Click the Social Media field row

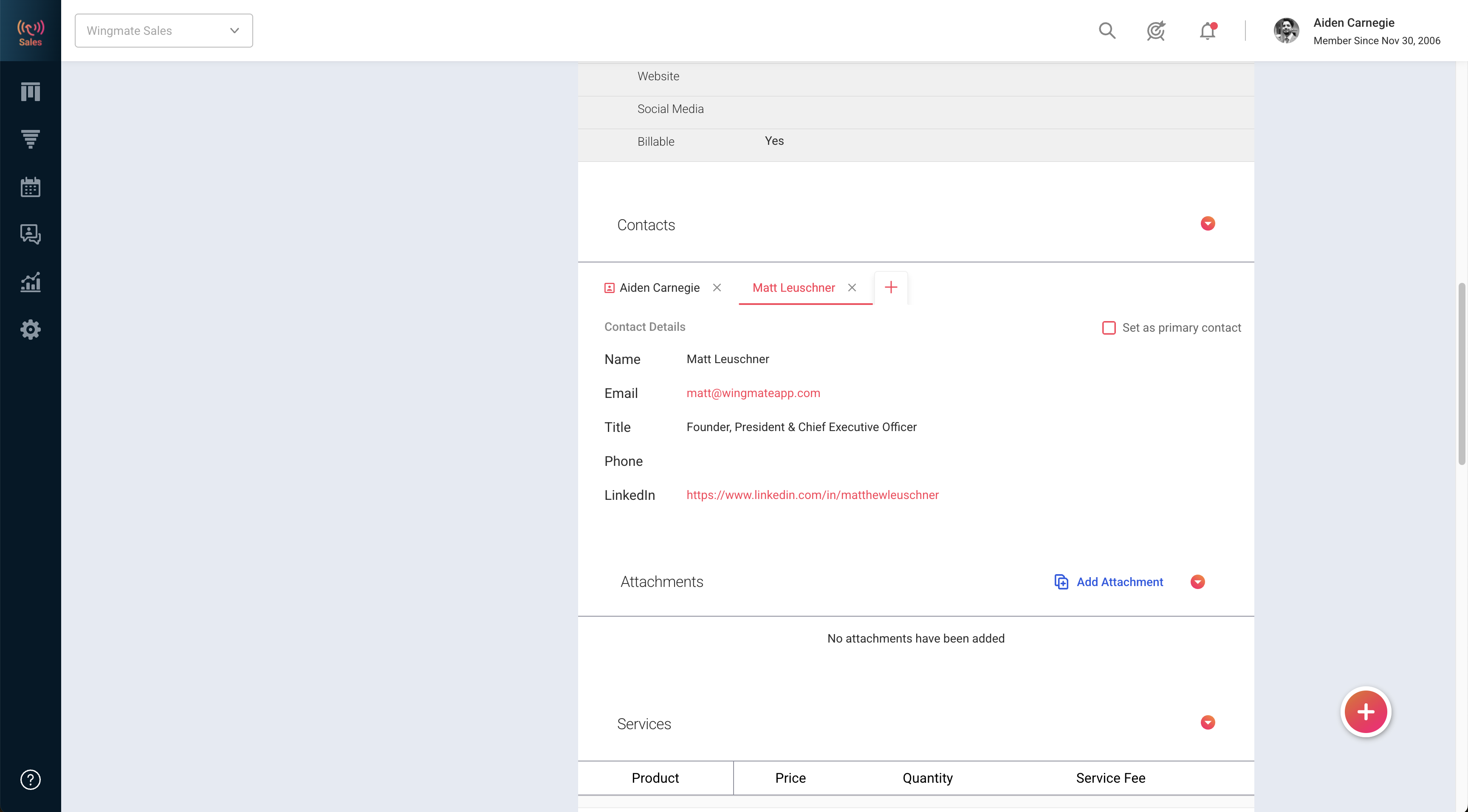coord(916,112)
